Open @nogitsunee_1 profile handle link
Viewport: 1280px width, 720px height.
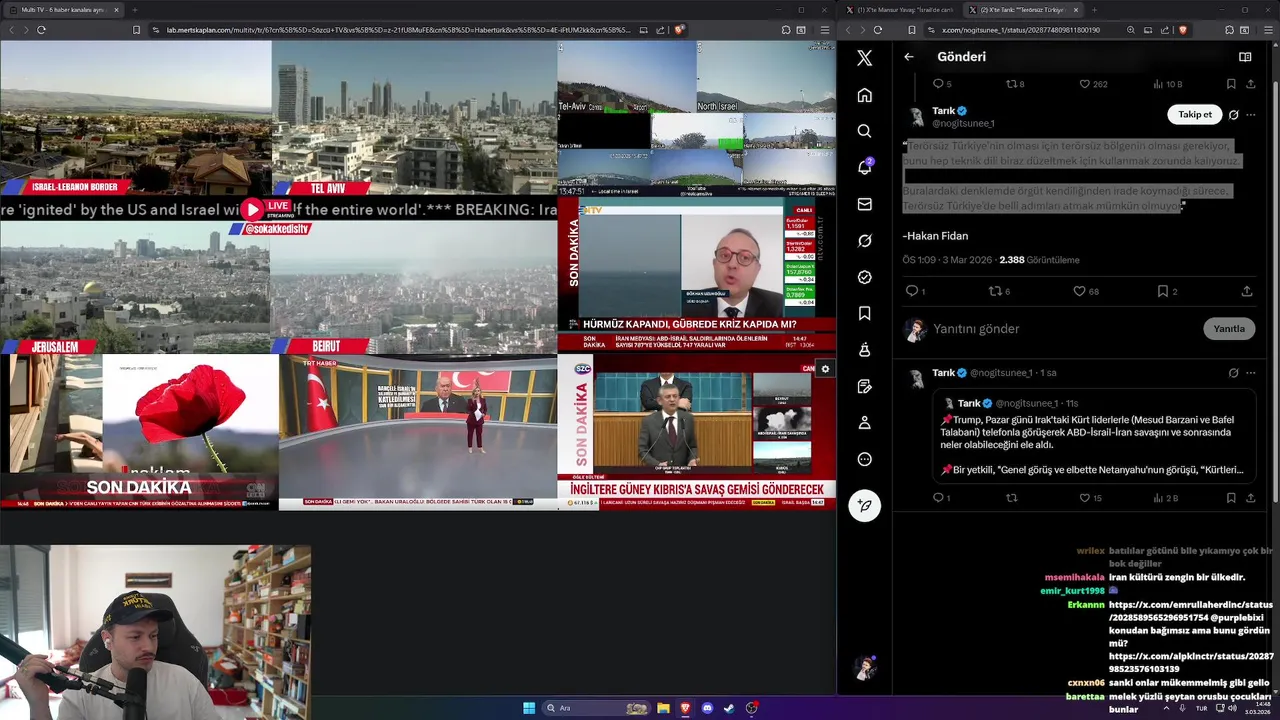point(963,124)
